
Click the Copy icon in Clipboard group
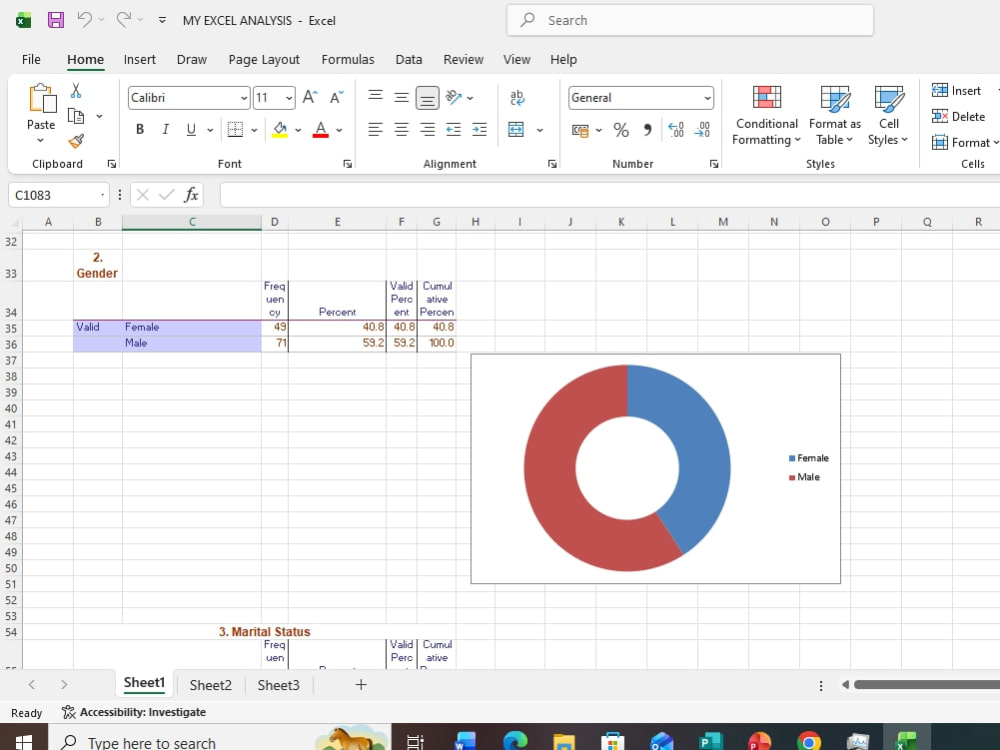tap(76, 116)
